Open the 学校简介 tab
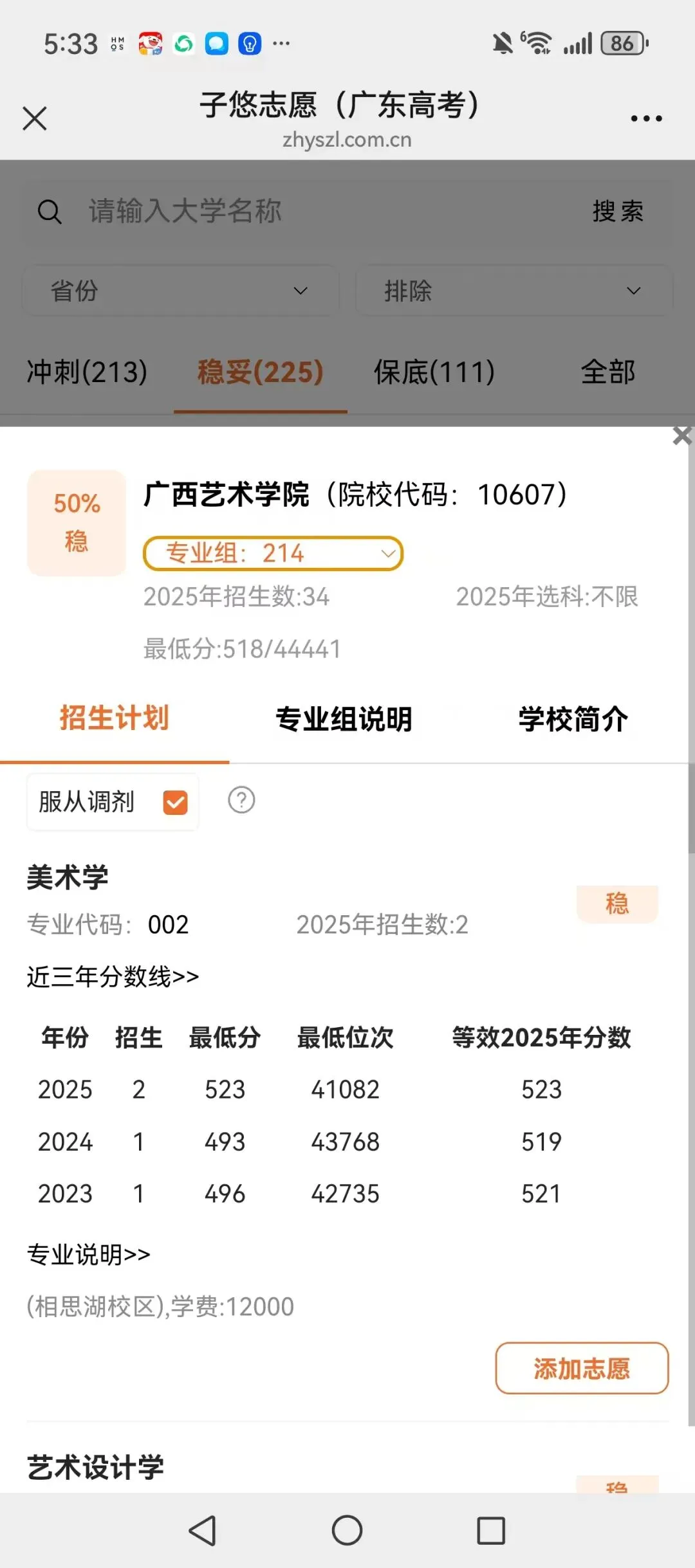Image resolution: width=695 pixels, height=1568 pixels. coord(573,719)
